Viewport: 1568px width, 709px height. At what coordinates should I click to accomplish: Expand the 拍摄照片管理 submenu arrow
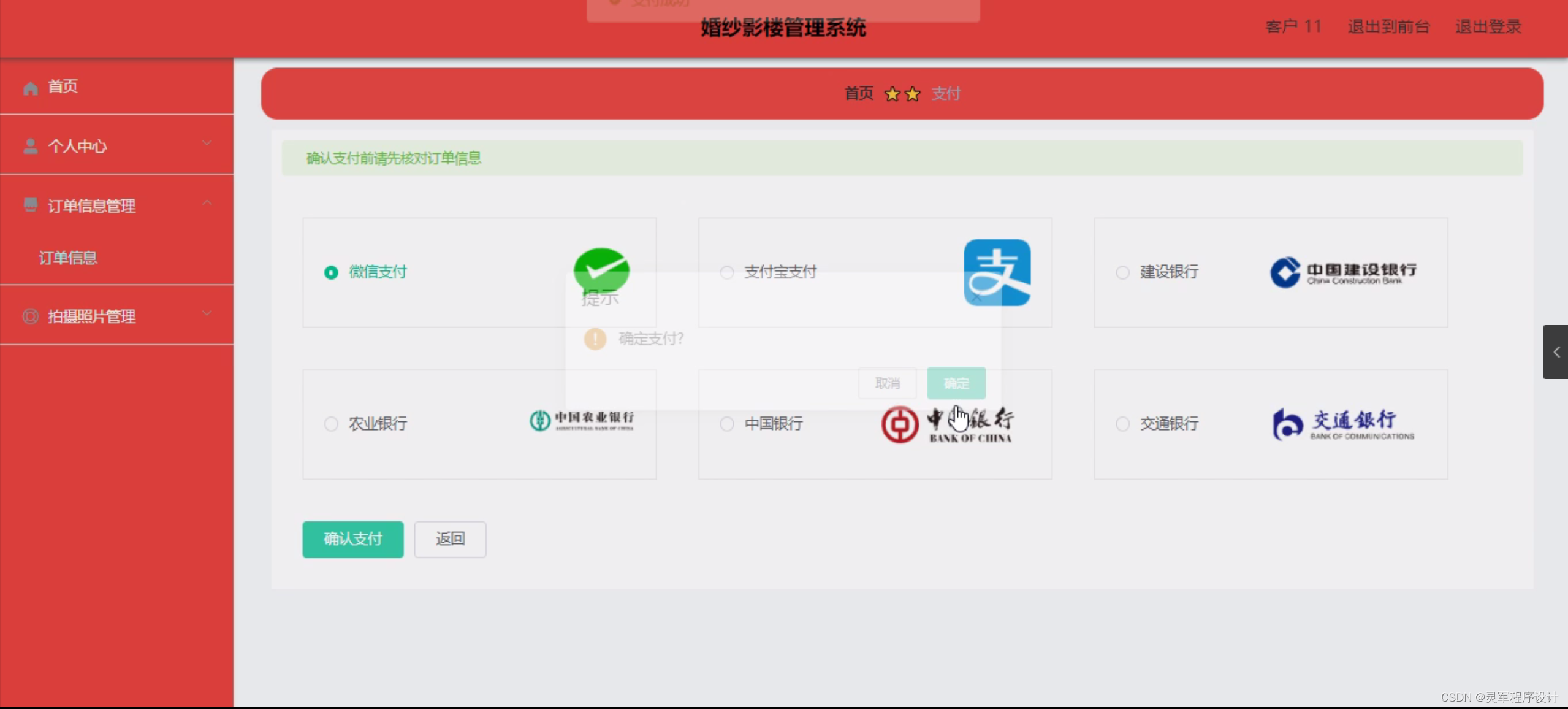click(207, 313)
